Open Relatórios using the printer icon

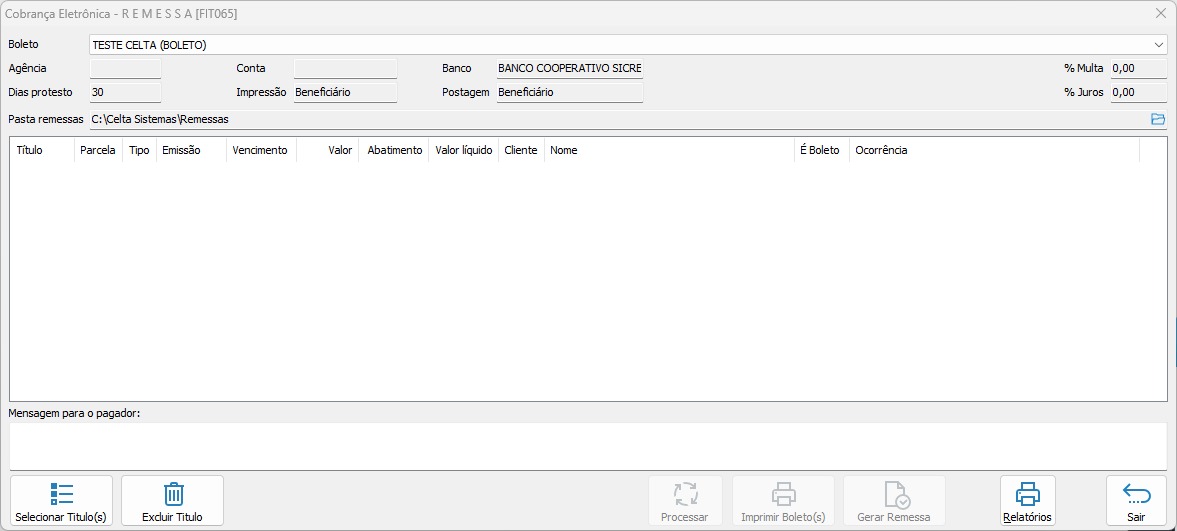[1027, 494]
